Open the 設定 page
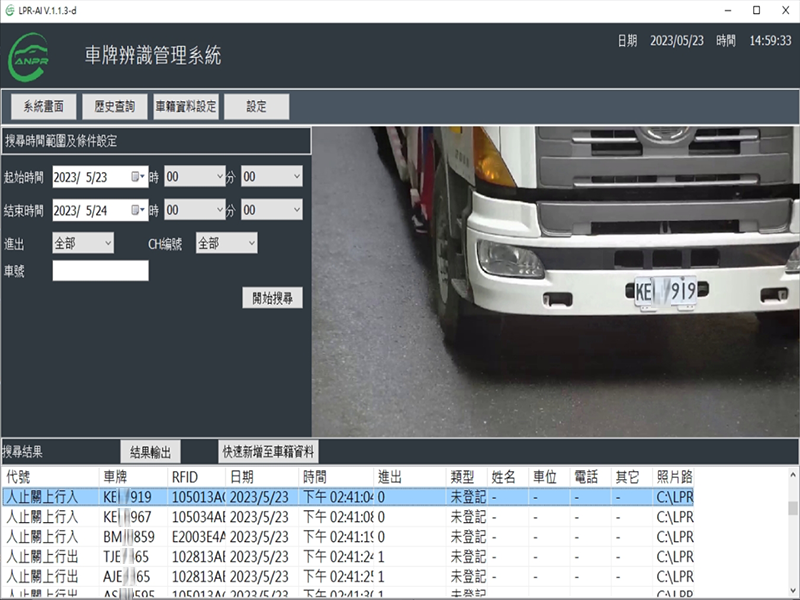The height and width of the screenshot is (600, 800). pyautogui.click(x=256, y=107)
